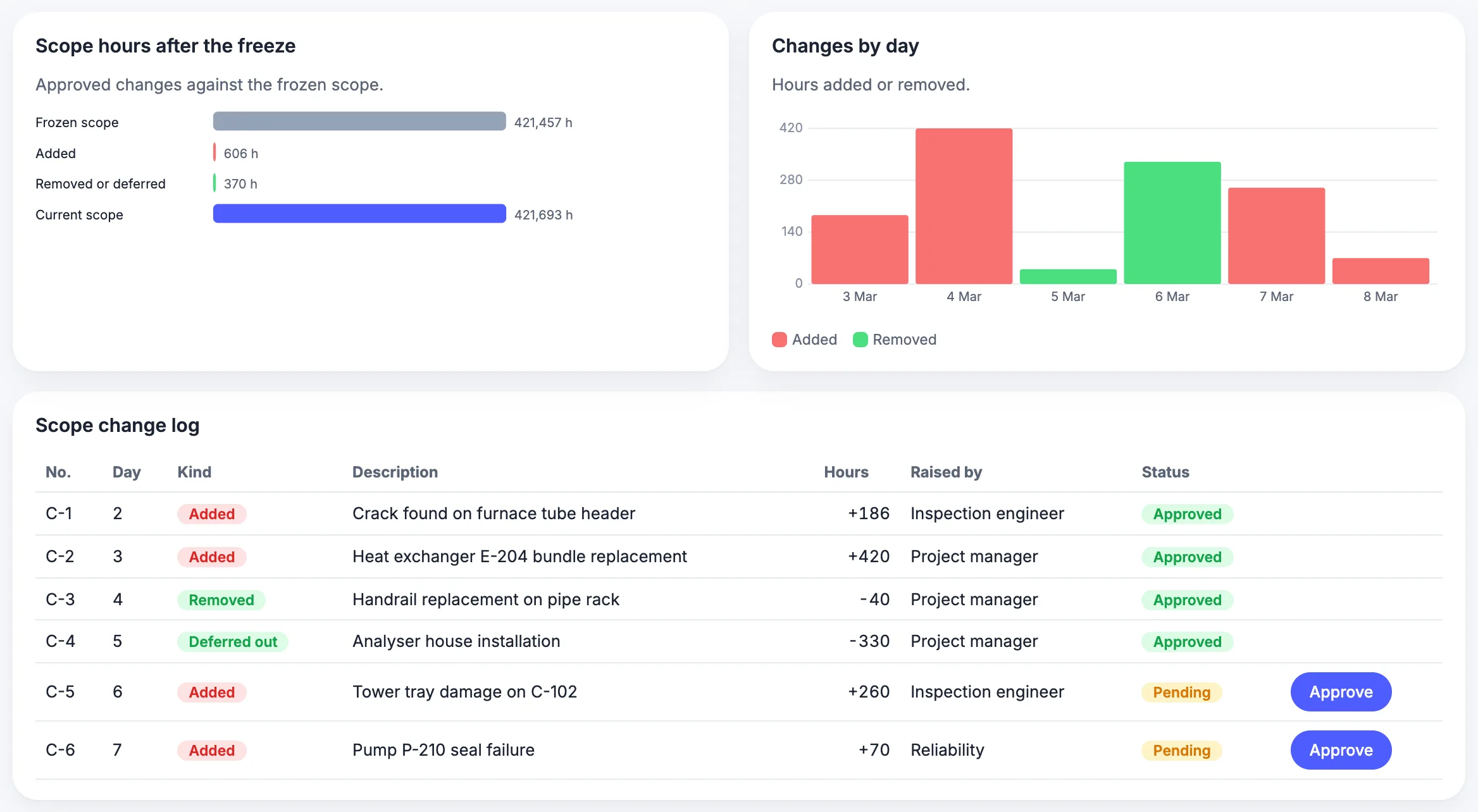Click the C-1 change number

[59, 514]
